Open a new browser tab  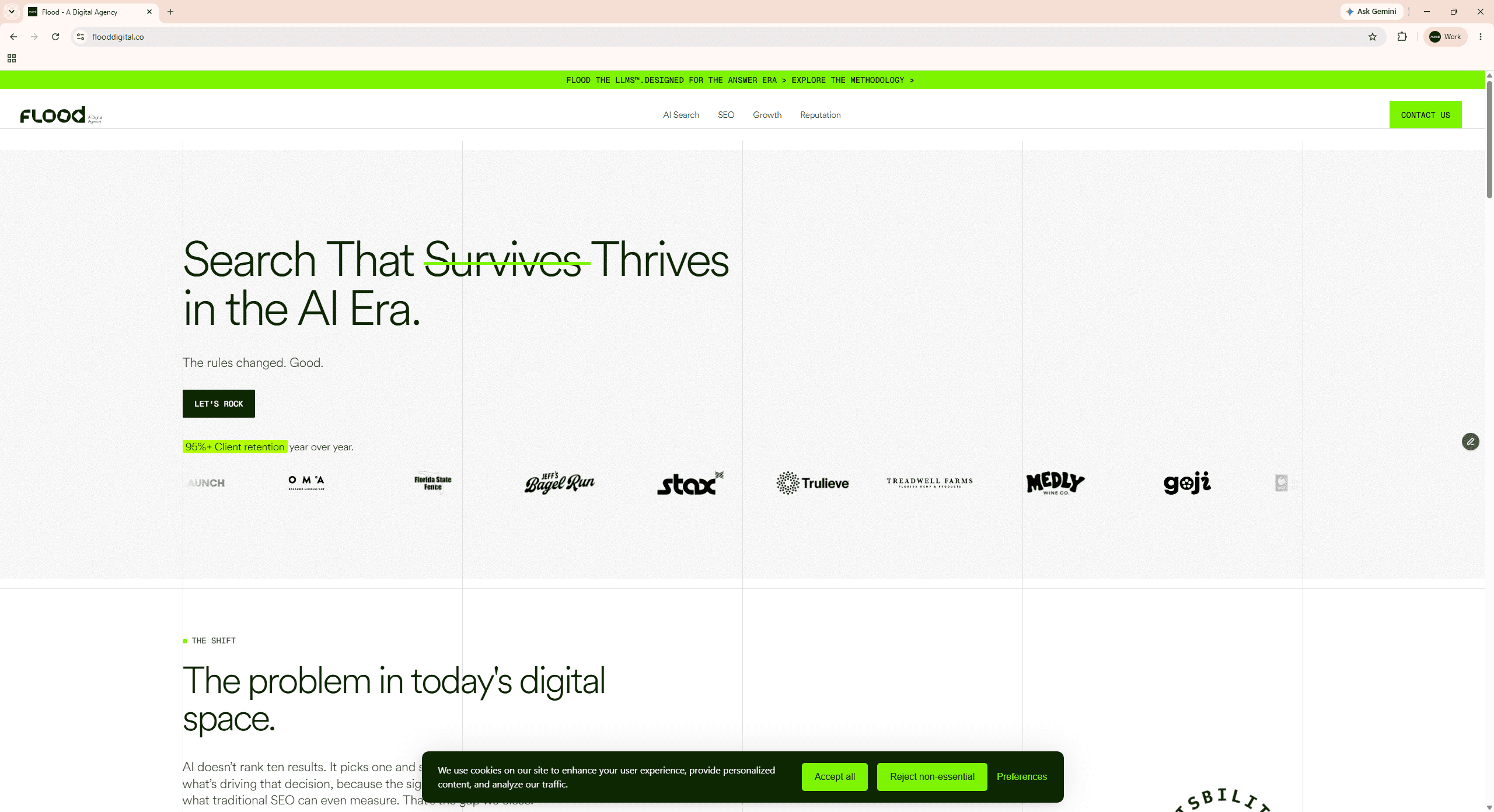tap(170, 12)
